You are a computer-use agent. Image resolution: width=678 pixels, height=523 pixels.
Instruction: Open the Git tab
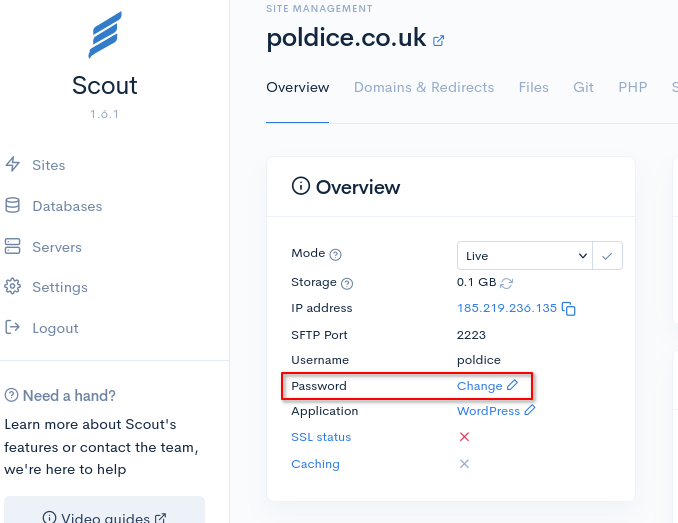pyautogui.click(x=584, y=87)
